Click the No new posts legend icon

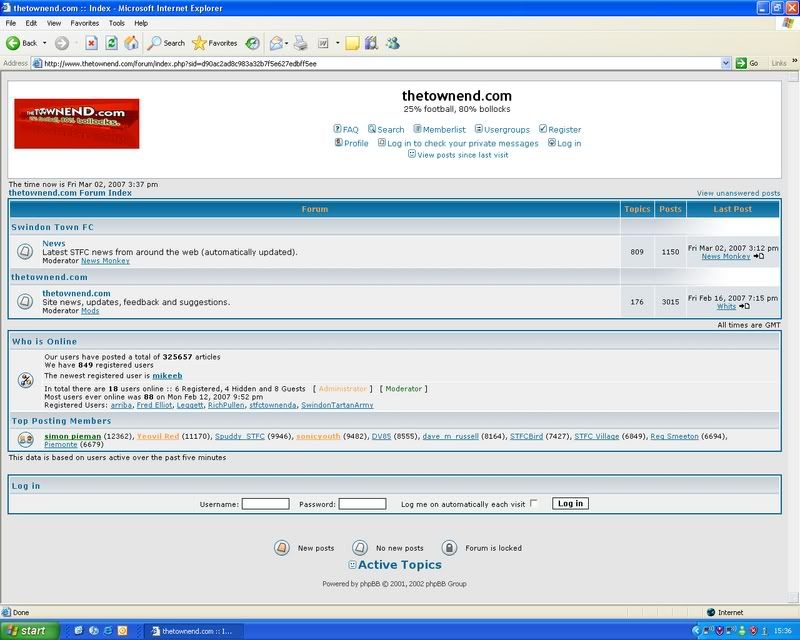pyautogui.click(x=360, y=548)
